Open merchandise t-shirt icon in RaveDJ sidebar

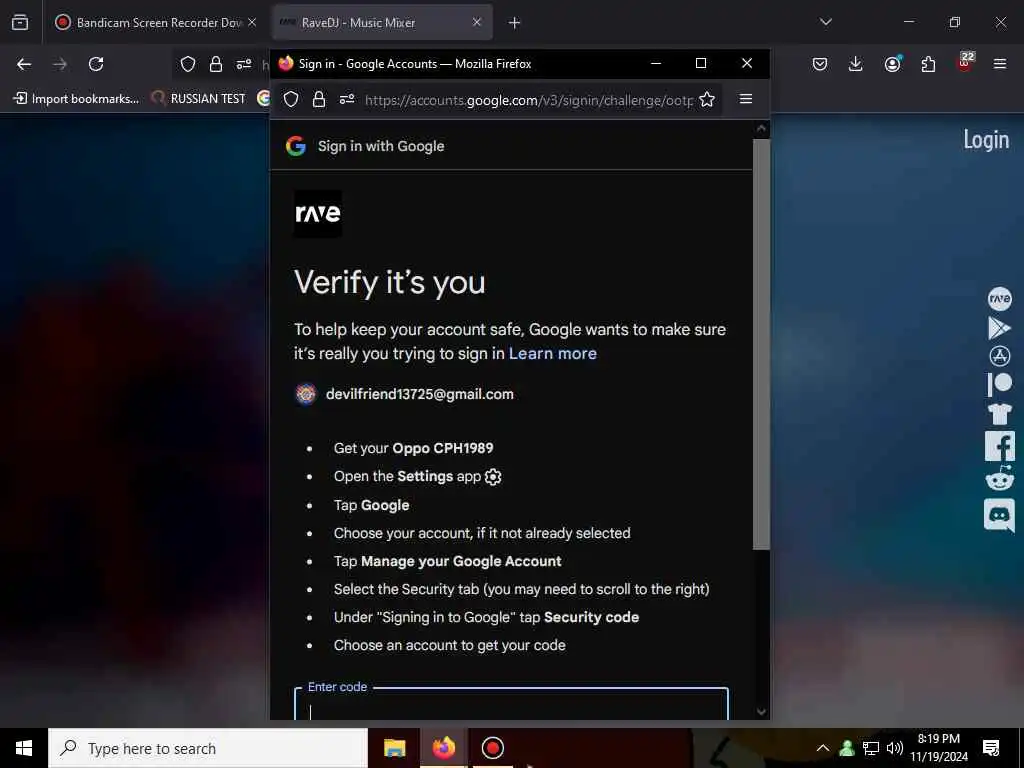[999, 413]
